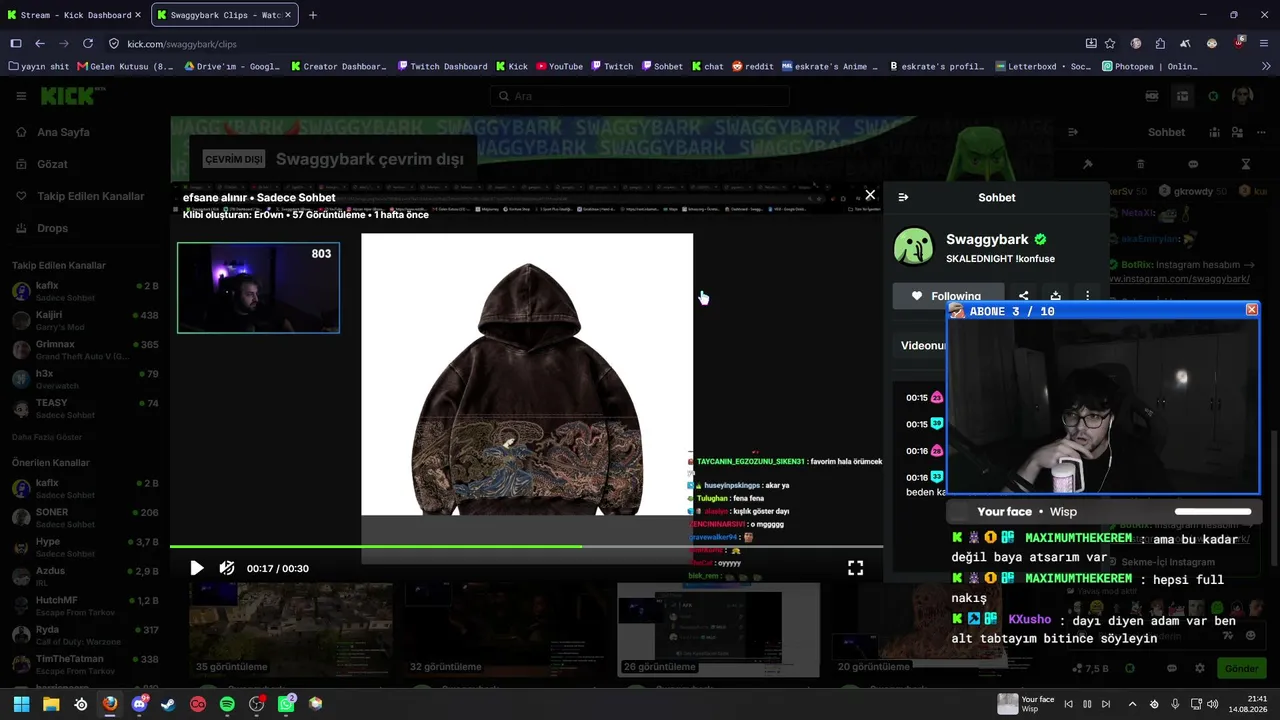Open the TEASY channel in the sidebar
The image size is (1280, 720).
click(85, 408)
